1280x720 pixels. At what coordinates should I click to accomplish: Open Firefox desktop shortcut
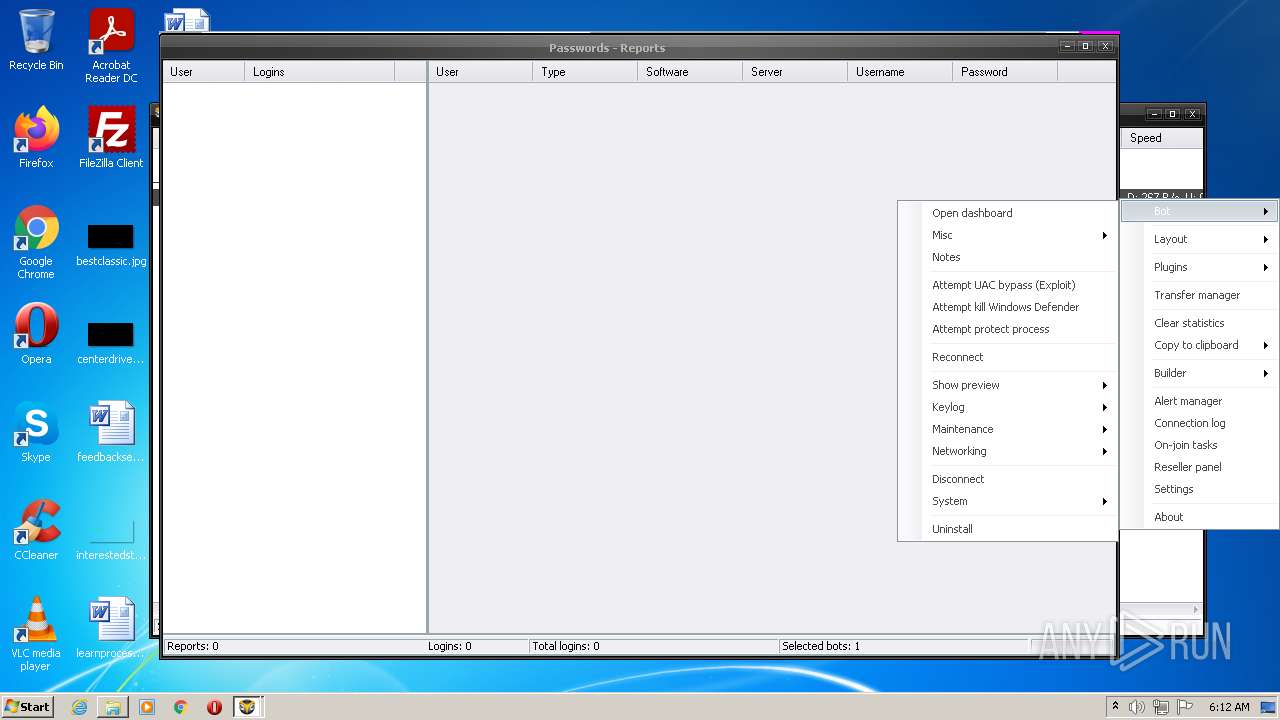pos(36,138)
